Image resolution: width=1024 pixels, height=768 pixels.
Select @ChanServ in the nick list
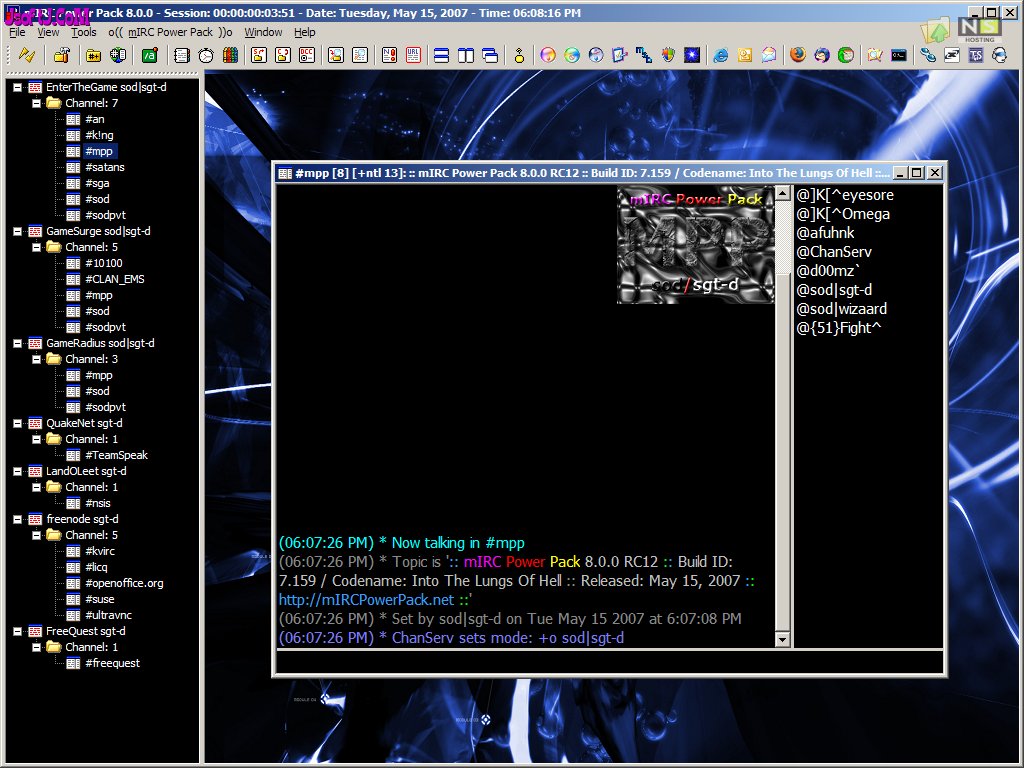pyautogui.click(x=834, y=252)
